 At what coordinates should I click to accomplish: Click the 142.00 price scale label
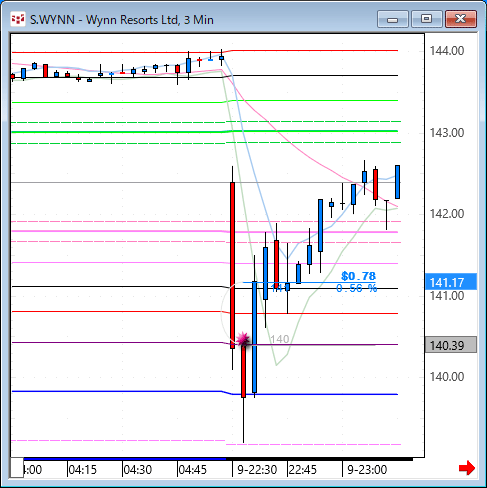click(447, 214)
